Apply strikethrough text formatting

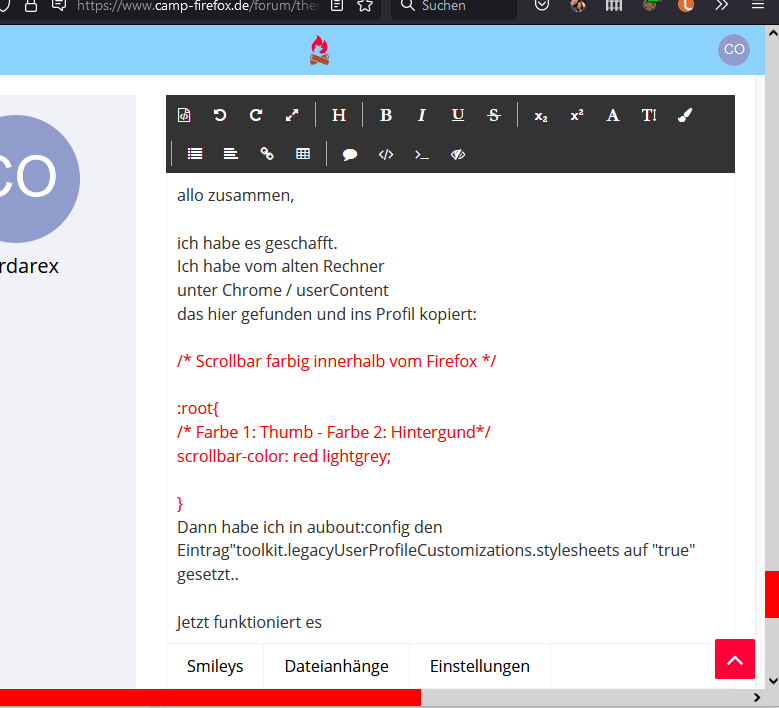[494, 115]
